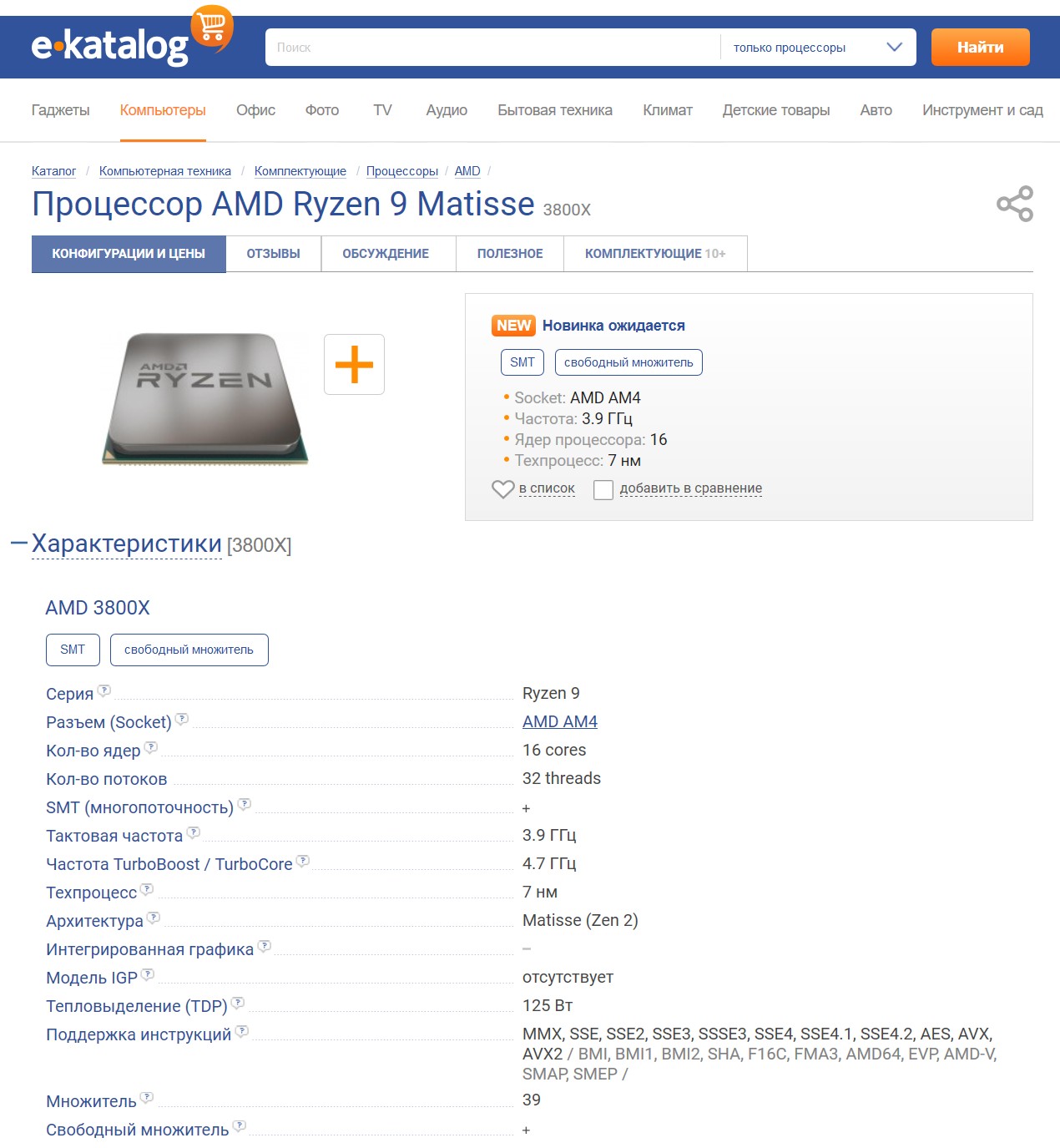The height and width of the screenshot is (1148, 1060).
Task: Open the Гаджеты menu
Action: pos(60,110)
